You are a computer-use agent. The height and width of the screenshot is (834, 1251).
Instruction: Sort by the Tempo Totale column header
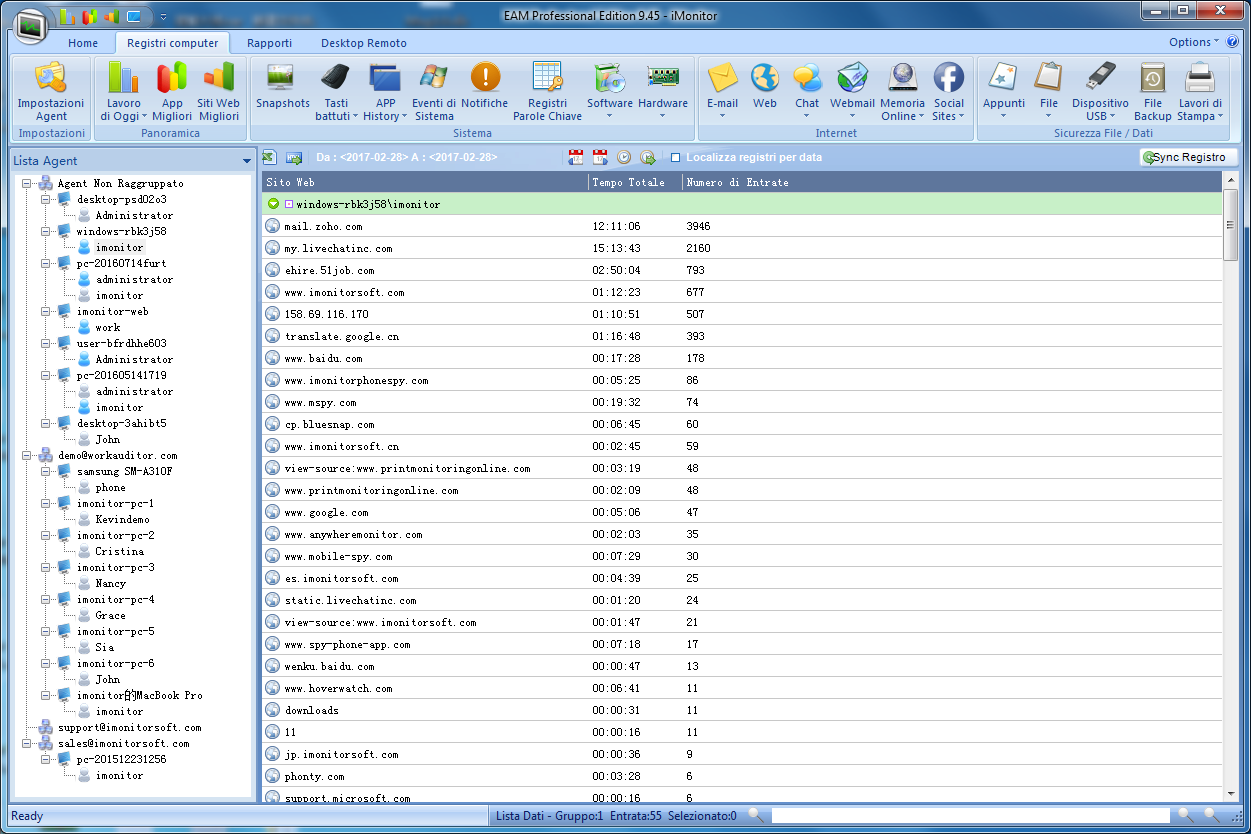[x=635, y=182]
